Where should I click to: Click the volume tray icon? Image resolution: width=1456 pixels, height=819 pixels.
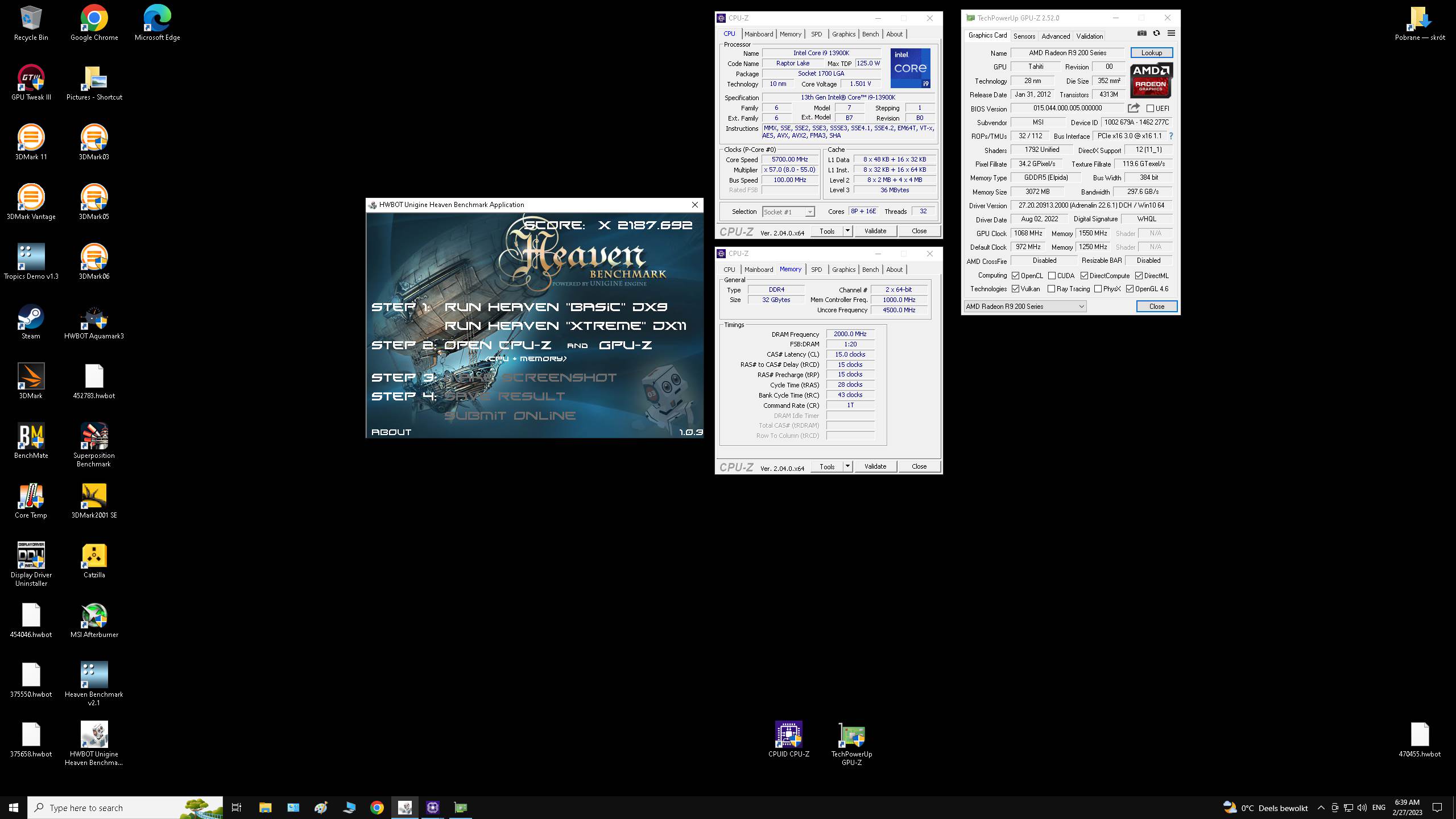[1362, 808]
